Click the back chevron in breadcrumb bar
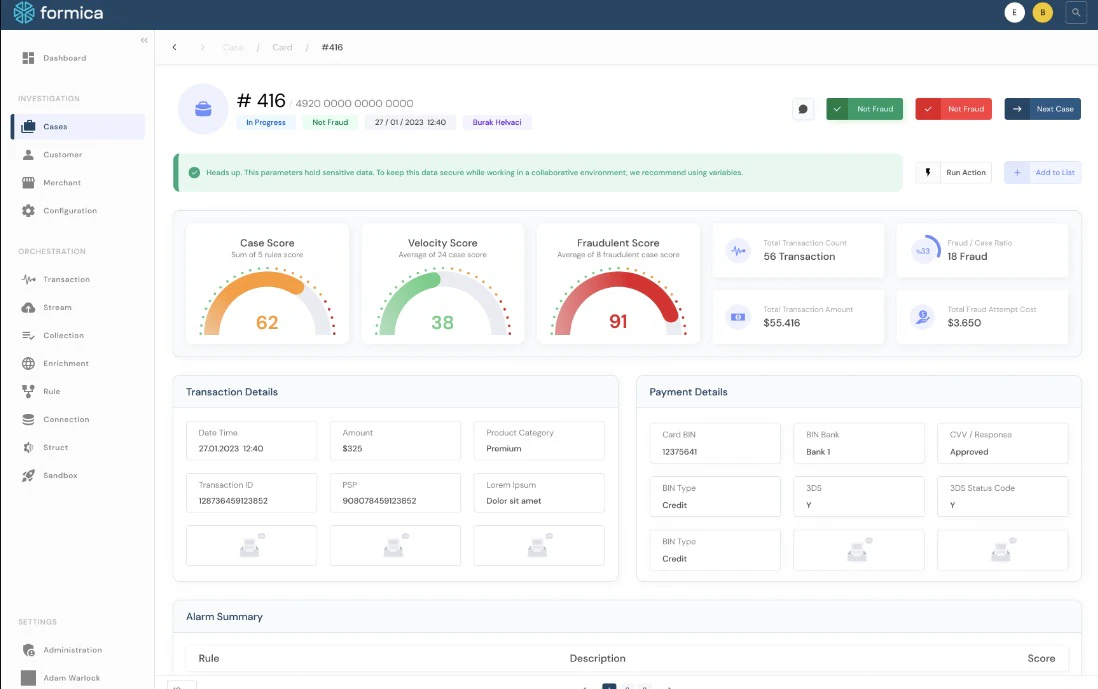This screenshot has width=1098, height=689. pyautogui.click(x=175, y=47)
